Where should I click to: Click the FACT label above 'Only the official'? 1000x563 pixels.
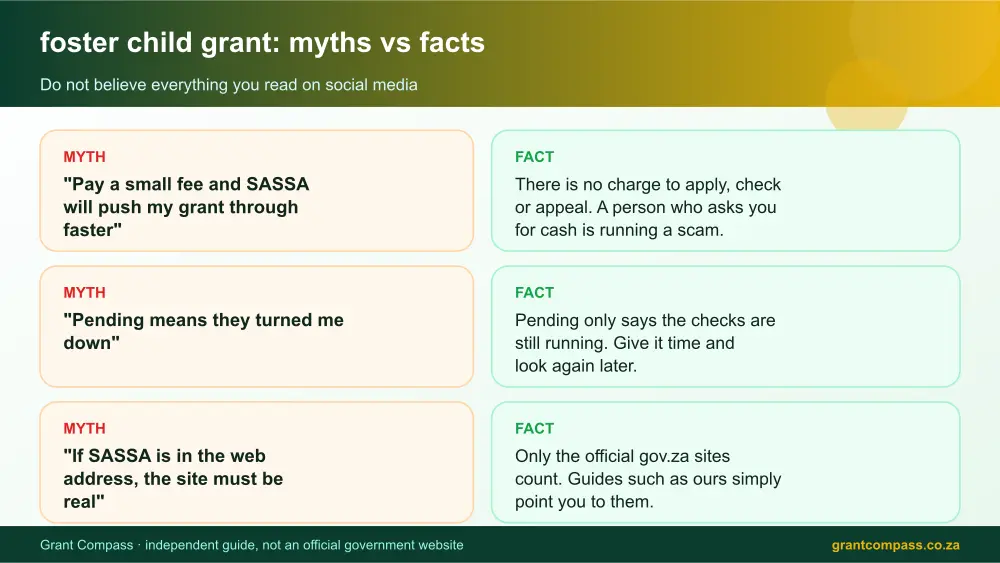[534, 428]
